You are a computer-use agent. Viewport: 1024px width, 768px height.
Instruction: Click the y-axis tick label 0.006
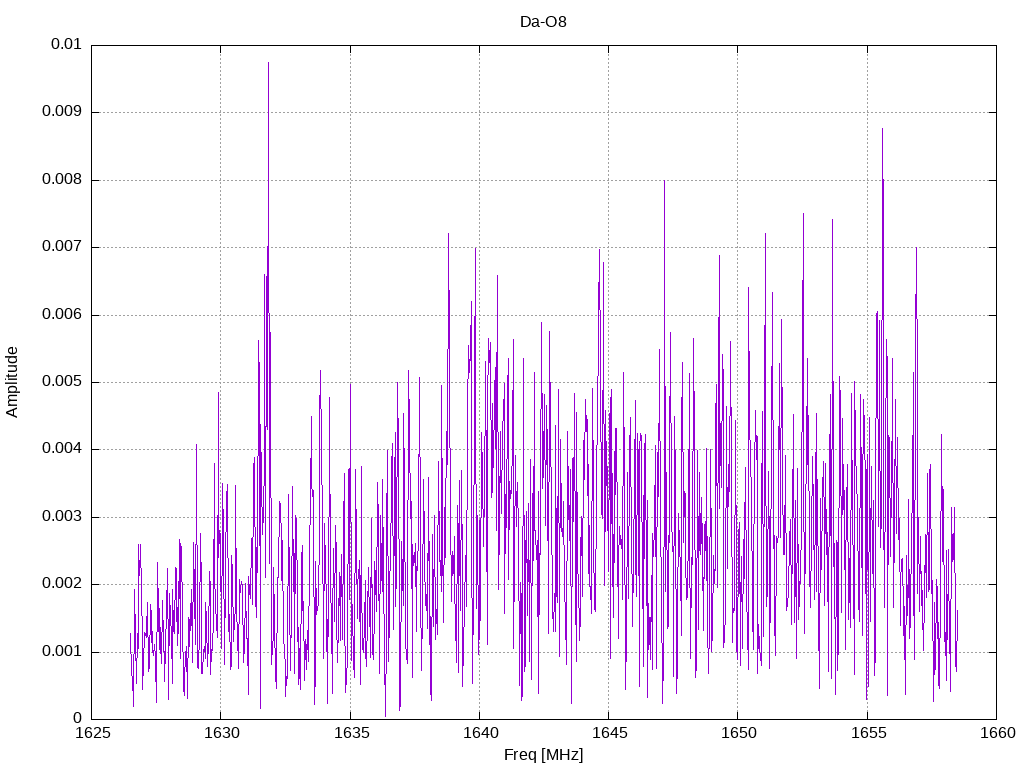(x=62, y=314)
